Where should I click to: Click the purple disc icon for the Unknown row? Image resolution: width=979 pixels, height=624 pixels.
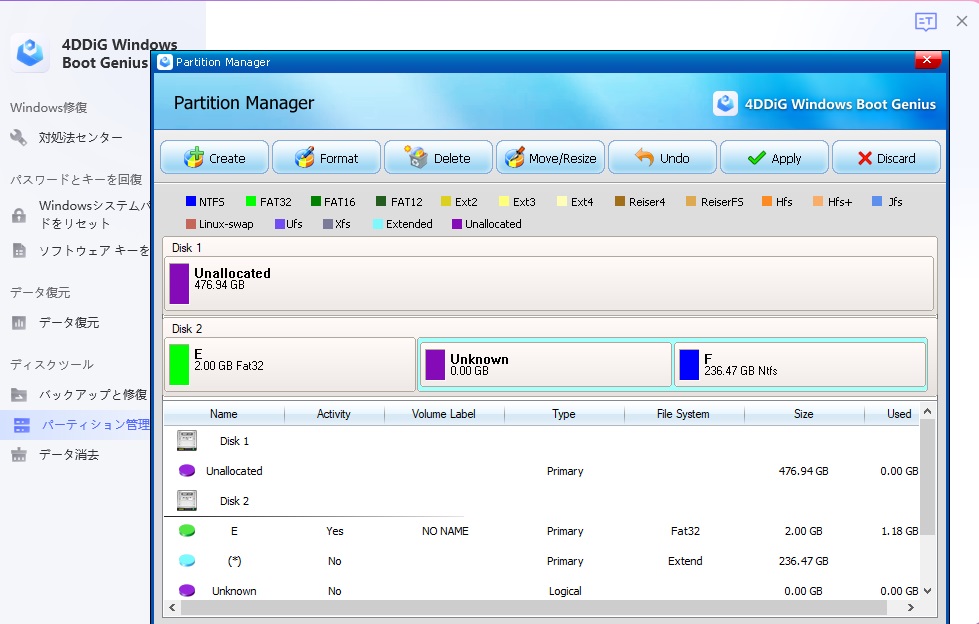click(x=187, y=590)
